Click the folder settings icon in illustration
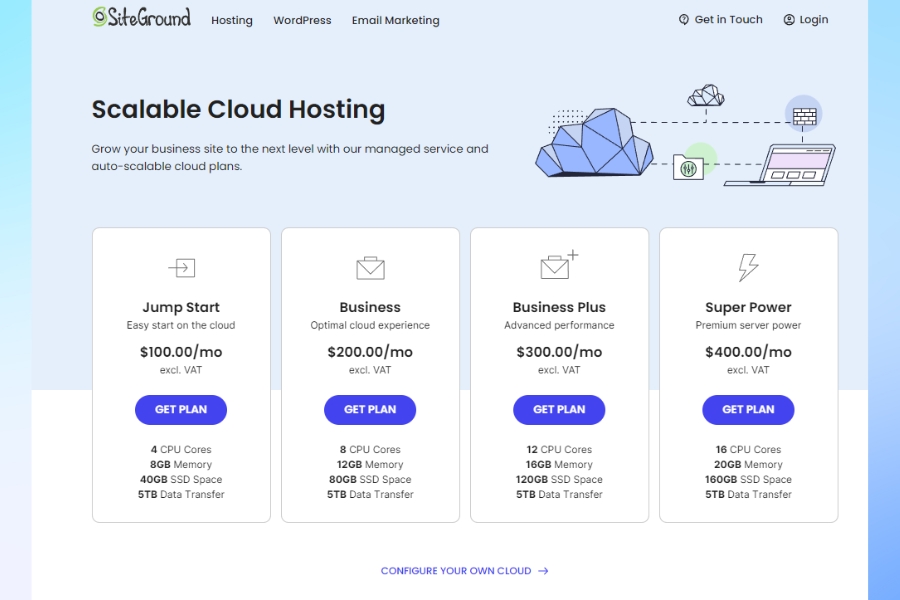 pos(688,168)
